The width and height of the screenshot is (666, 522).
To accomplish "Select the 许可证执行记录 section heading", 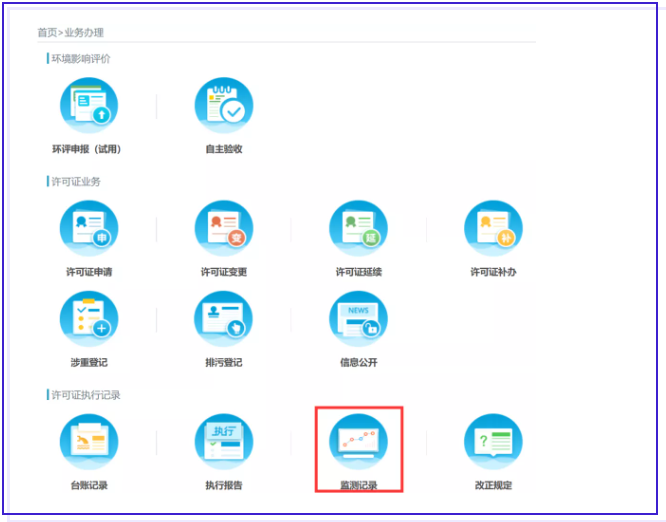I will pos(86,395).
